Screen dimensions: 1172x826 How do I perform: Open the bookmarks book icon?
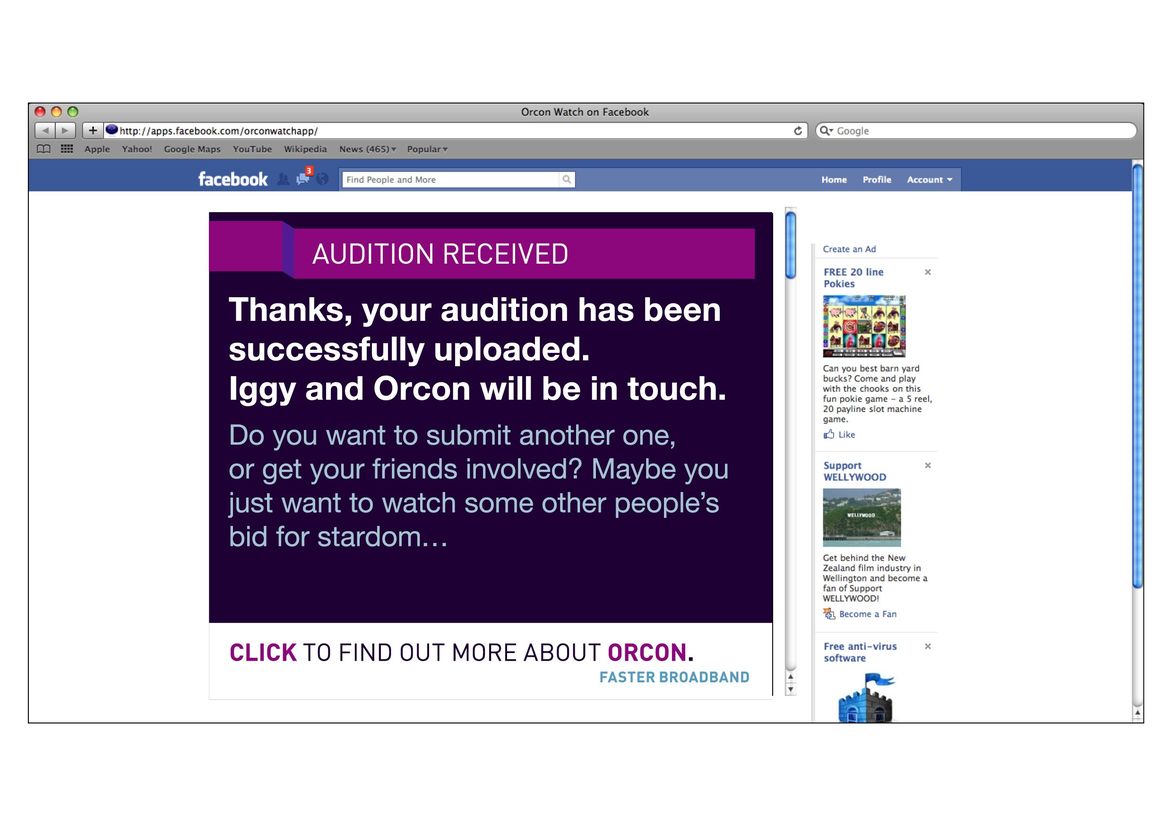(x=43, y=149)
